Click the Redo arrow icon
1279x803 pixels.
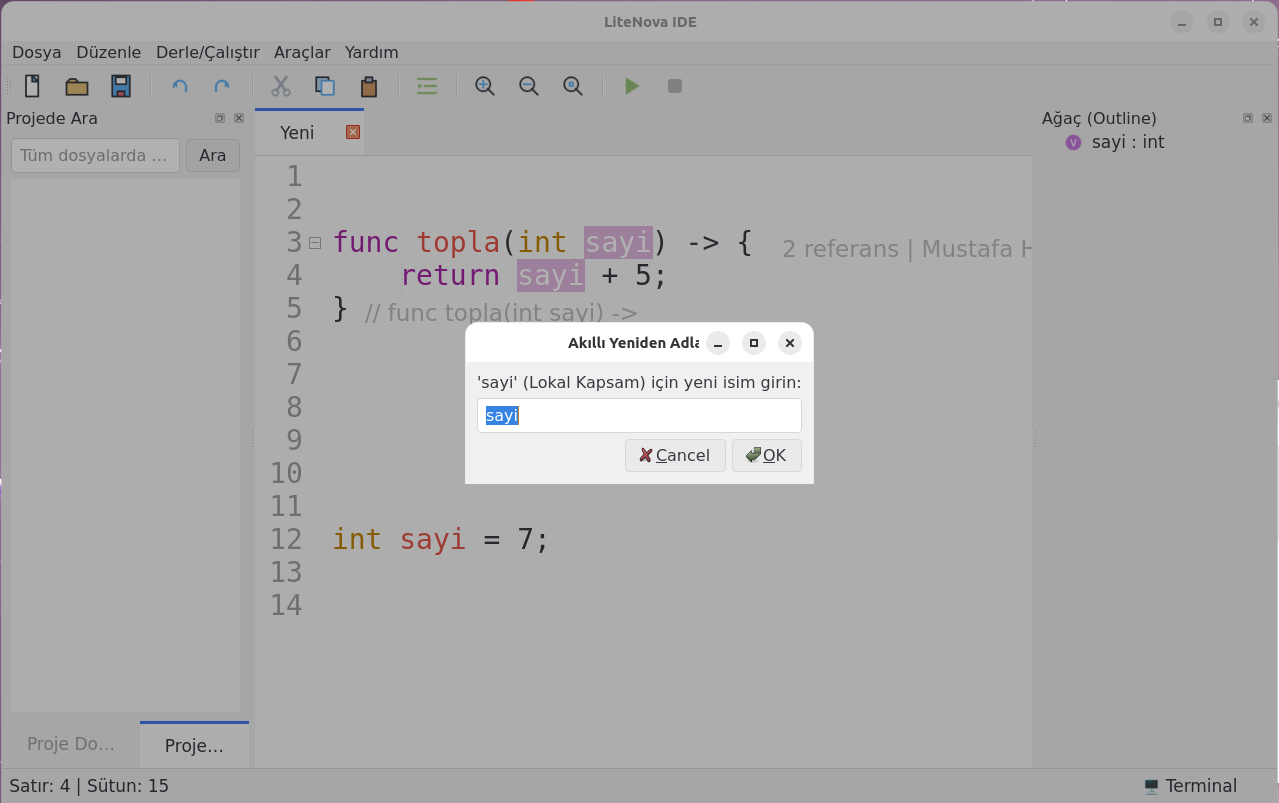coord(222,86)
